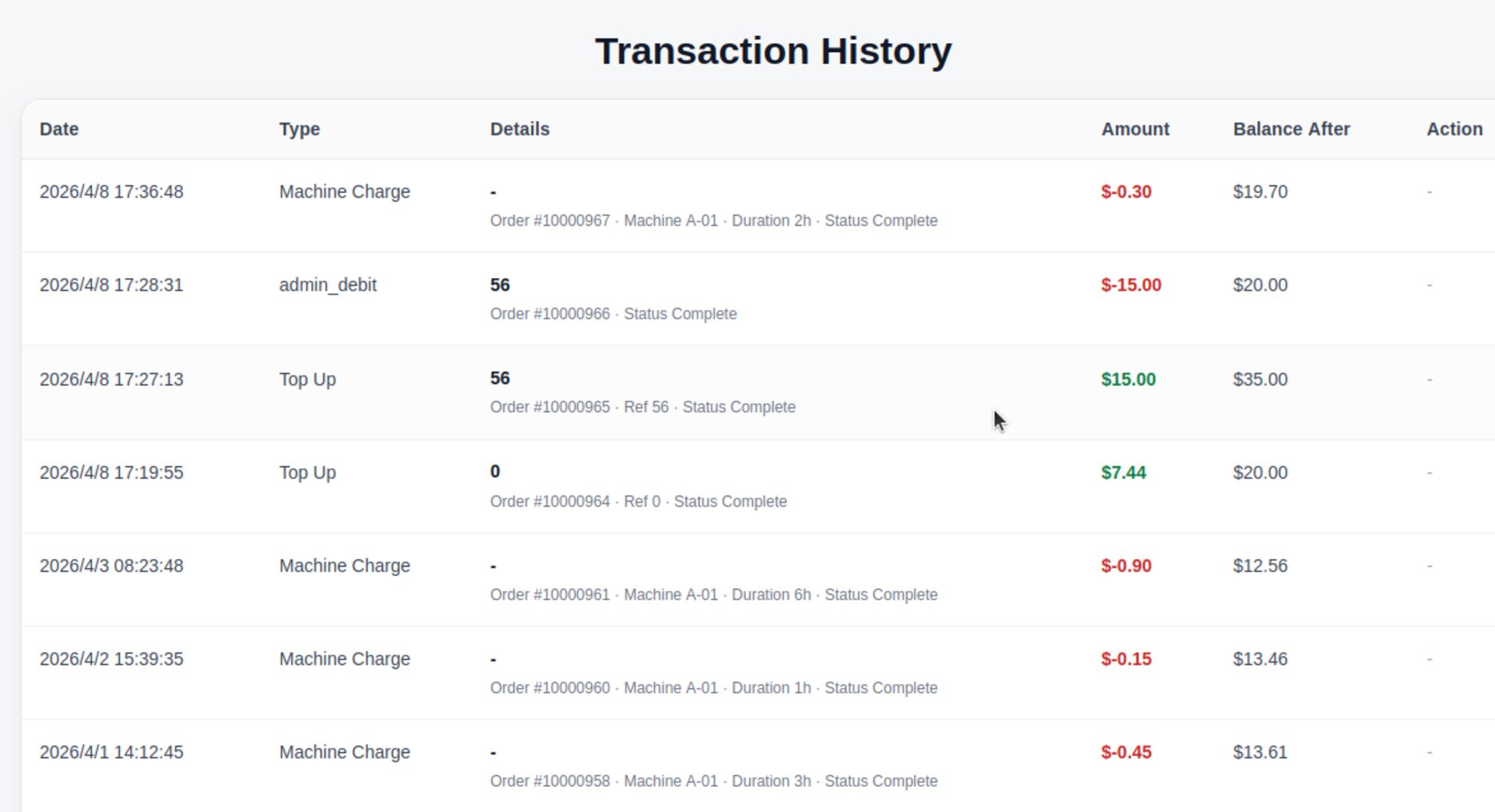
Task: Click the $7.44 top up amount
Action: [1123, 473]
